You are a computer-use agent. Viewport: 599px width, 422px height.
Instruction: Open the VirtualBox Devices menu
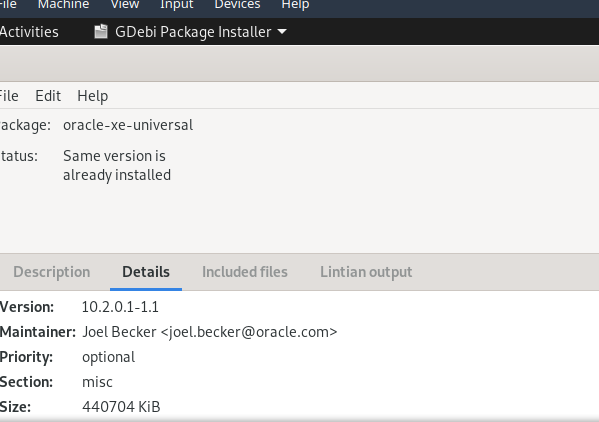[x=237, y=5]
